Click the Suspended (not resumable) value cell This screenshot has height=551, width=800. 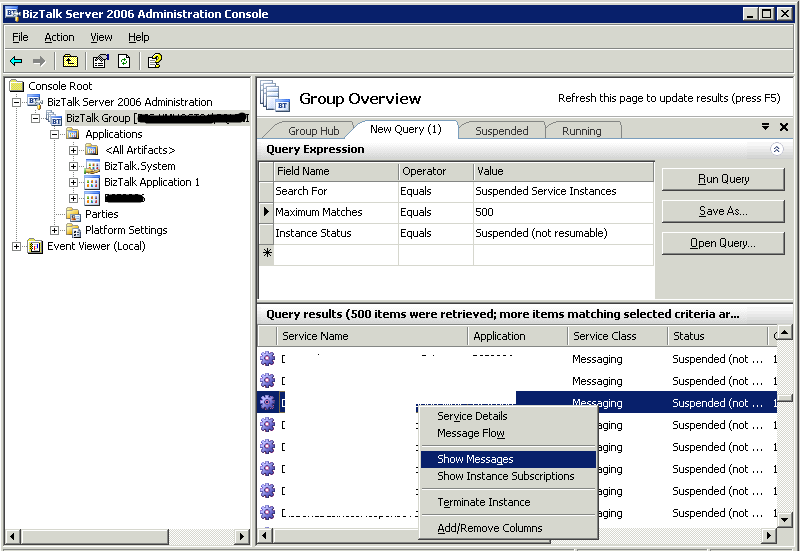pos(563,233)
